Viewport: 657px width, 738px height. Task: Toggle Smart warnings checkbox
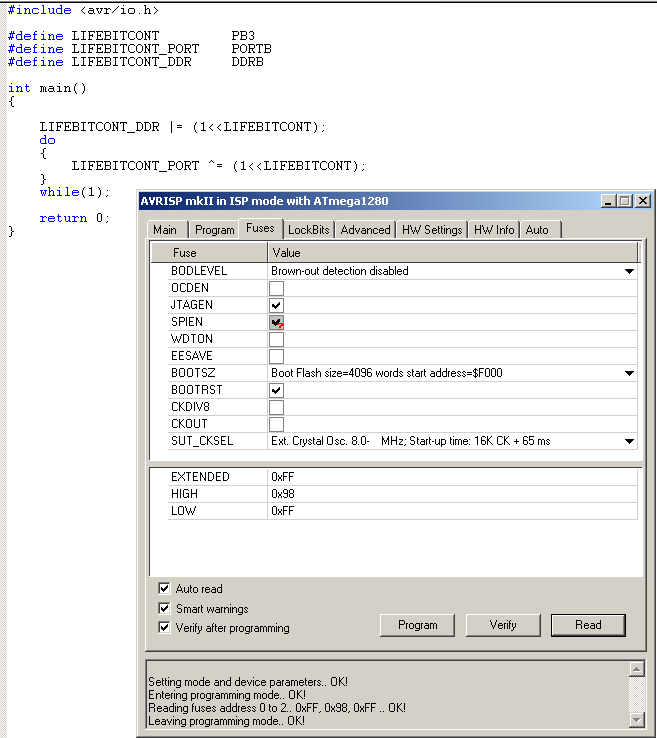pyautogui.click(x=164, y=608)
